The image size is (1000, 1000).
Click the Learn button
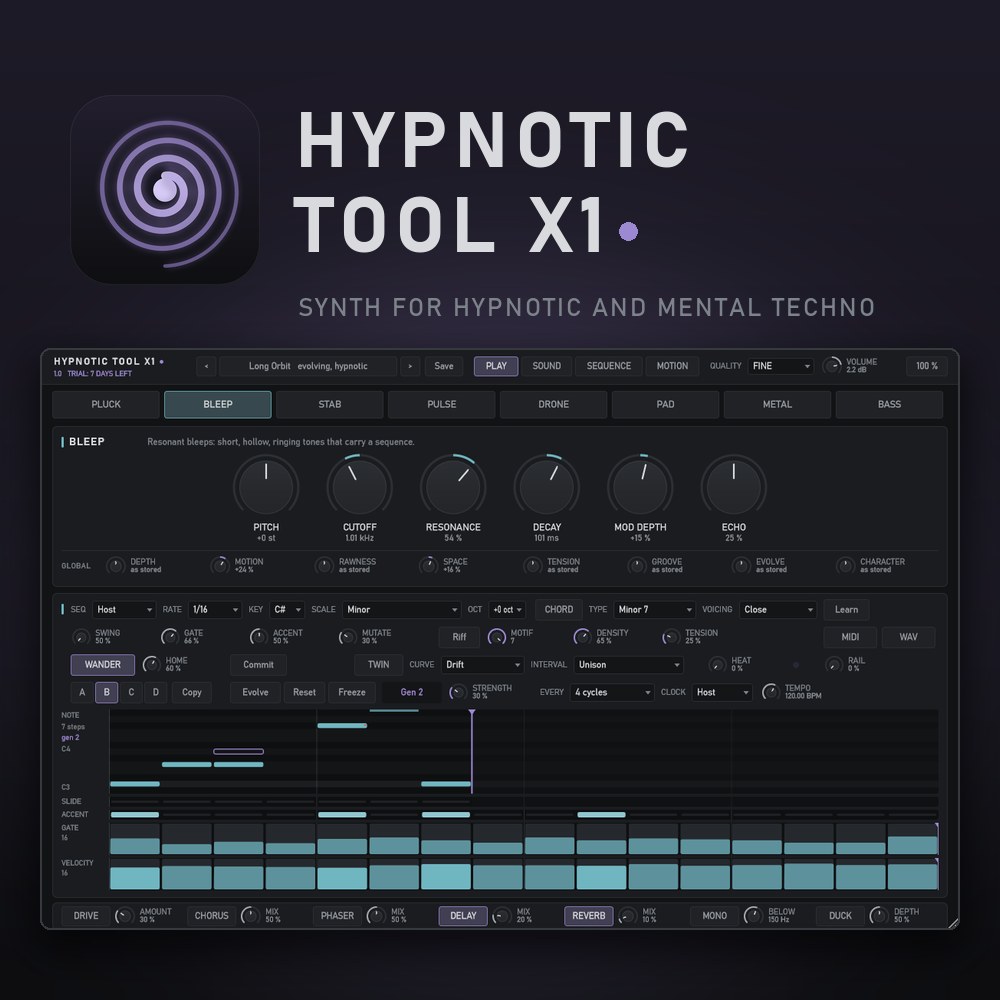(x=846, y=610)
